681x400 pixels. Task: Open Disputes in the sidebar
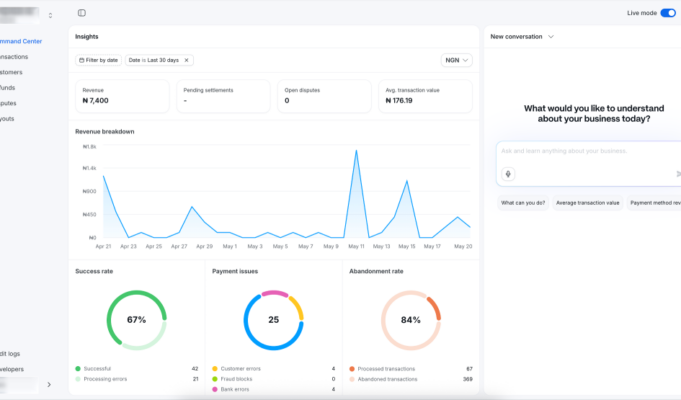pyautogui.click(x=8, y=103)
